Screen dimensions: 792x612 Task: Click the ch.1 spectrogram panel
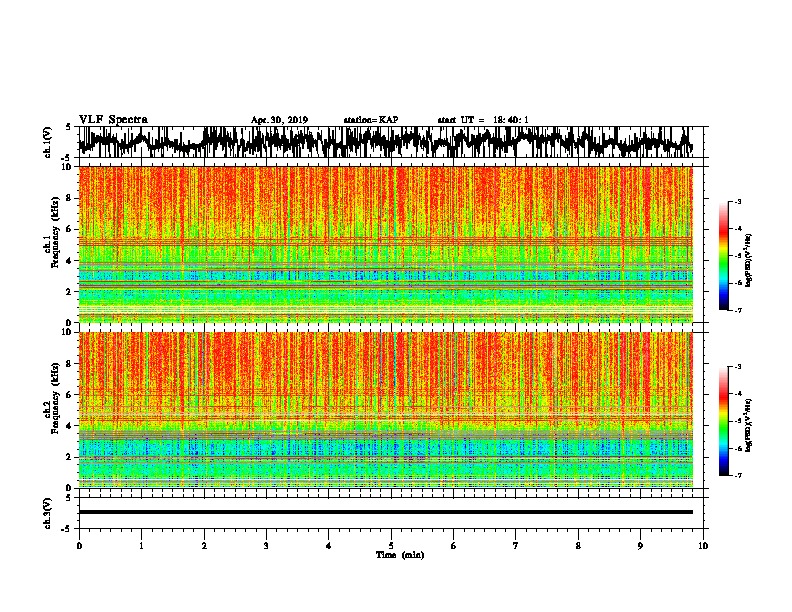[x=386, y=244]
